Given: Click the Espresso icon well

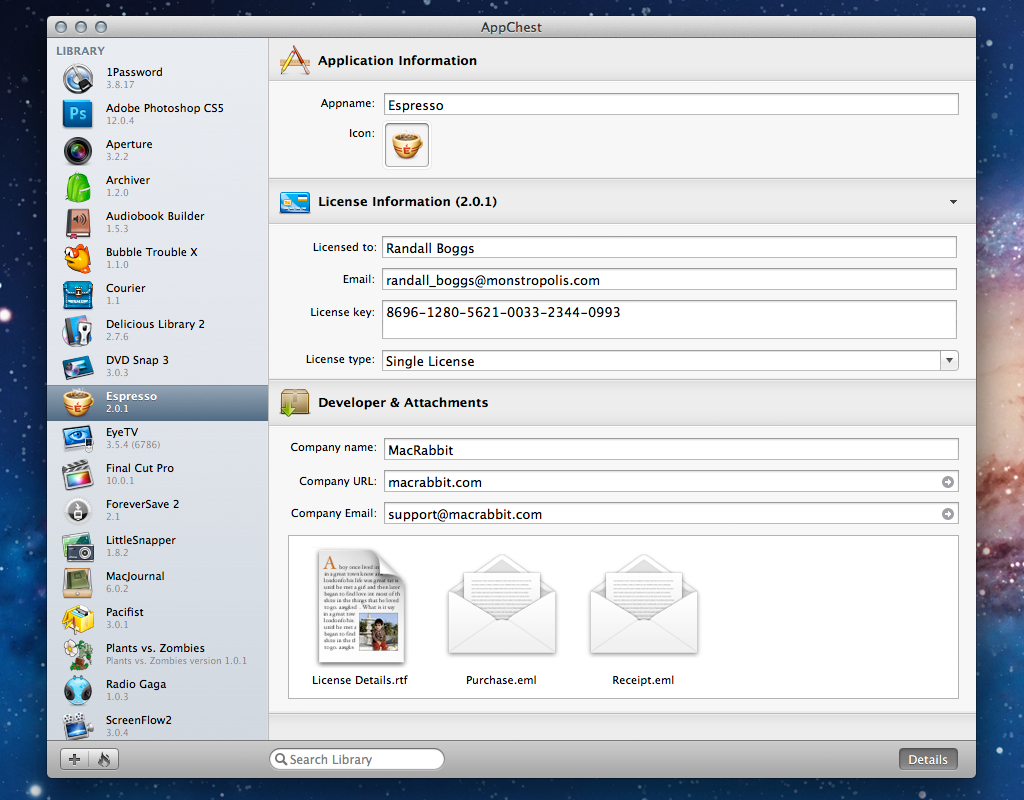Looking at the screenshot, I should (x=407, y=145).
